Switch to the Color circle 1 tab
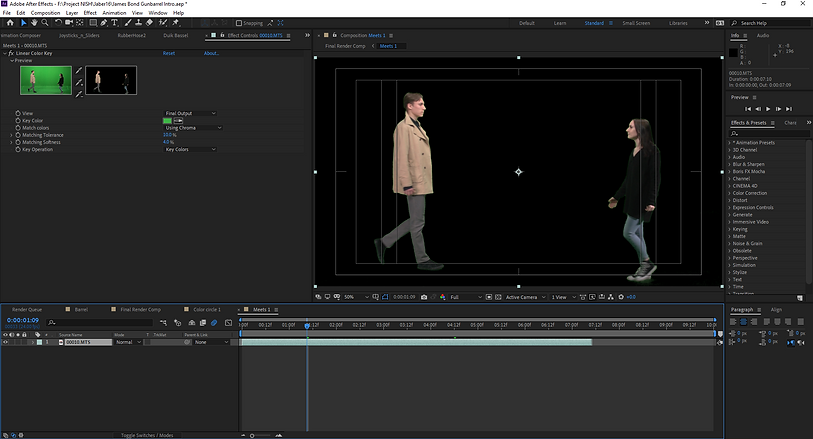The image size is (813, 439). pyautogui.click(x=207, y=309)
